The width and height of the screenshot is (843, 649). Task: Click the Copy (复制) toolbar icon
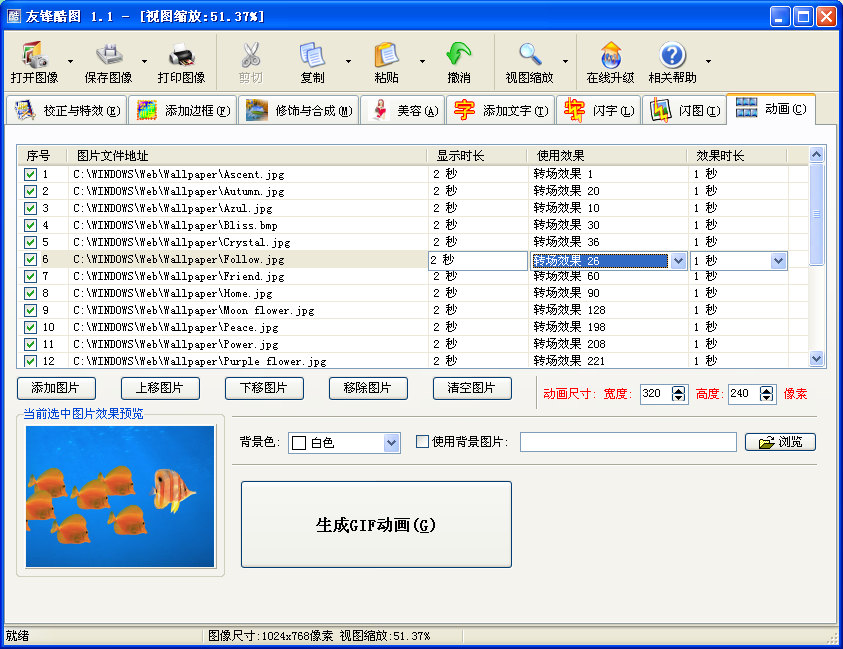[x=312, y=56]
